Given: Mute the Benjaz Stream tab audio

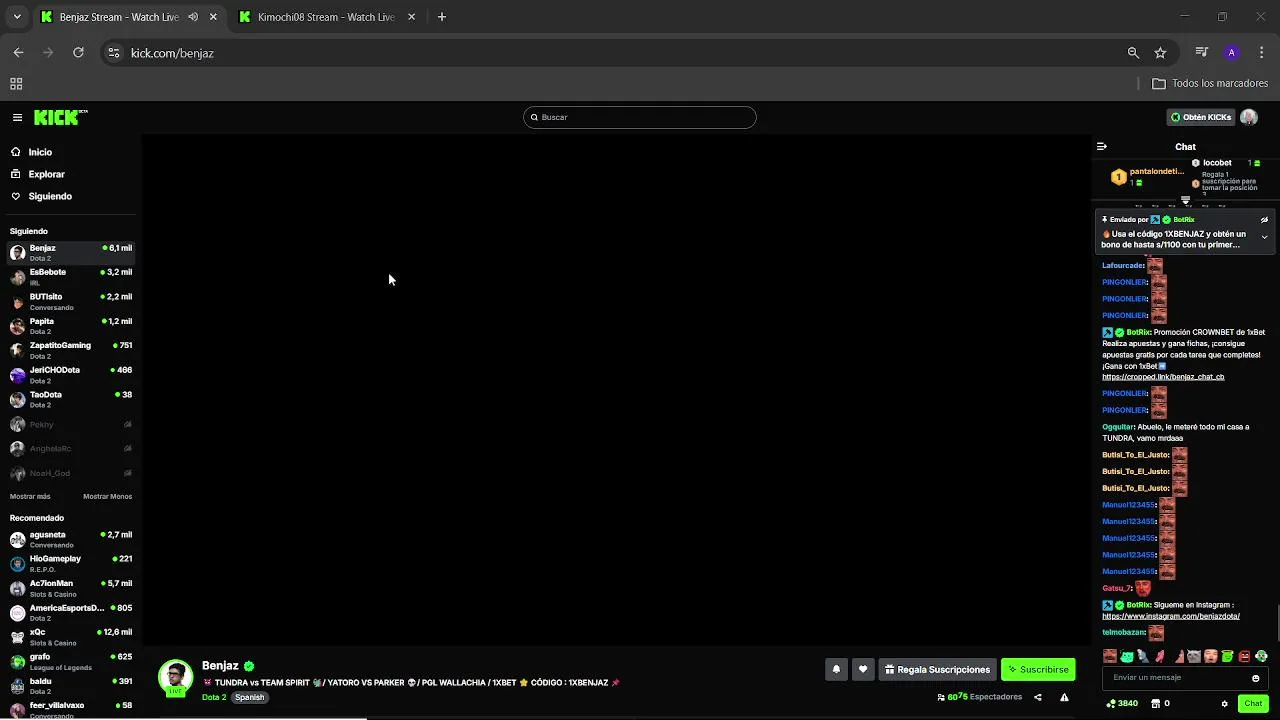Looking at the screenshot, I should tap(192, 17).
